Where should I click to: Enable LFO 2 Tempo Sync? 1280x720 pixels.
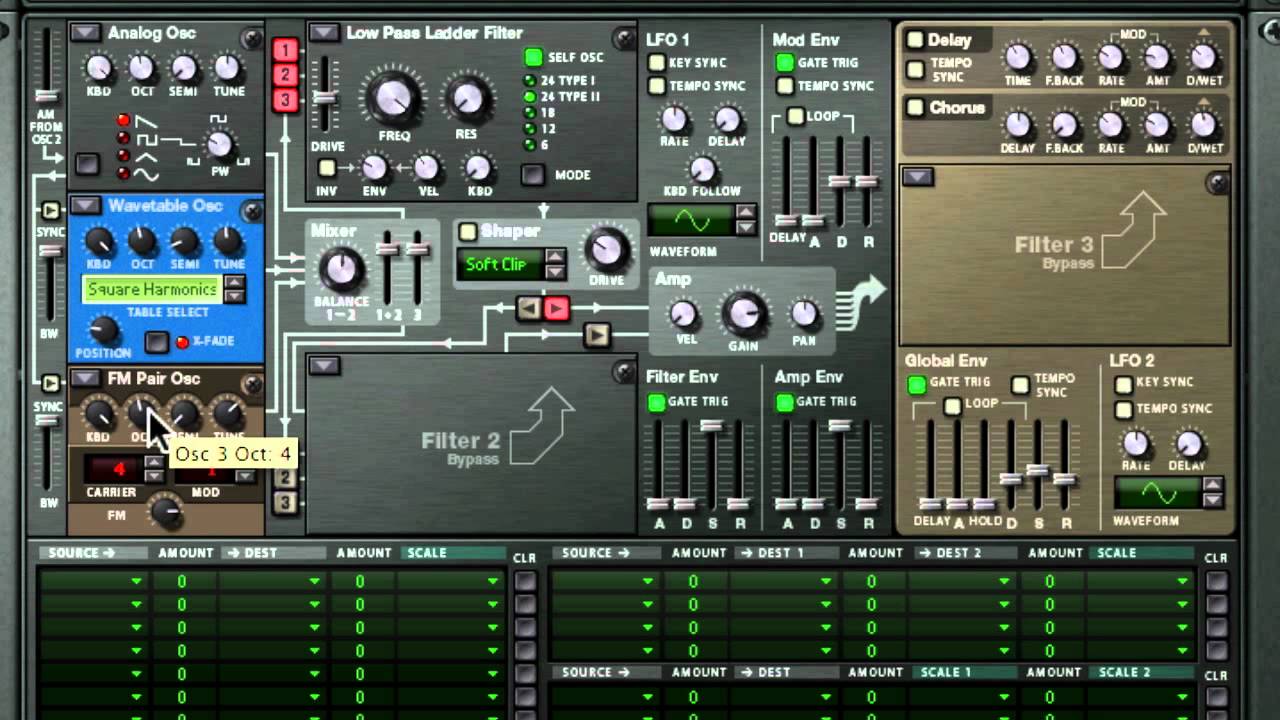pyautogui.click(x=1124, y=409)
